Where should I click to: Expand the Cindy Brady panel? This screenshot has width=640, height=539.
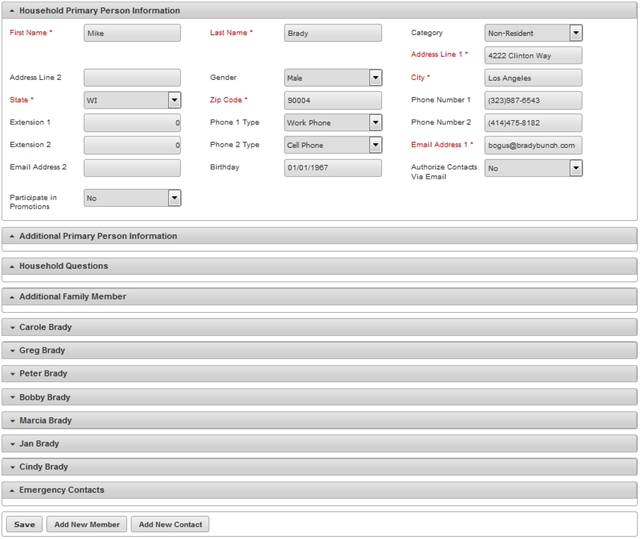[x=319, y=467]
